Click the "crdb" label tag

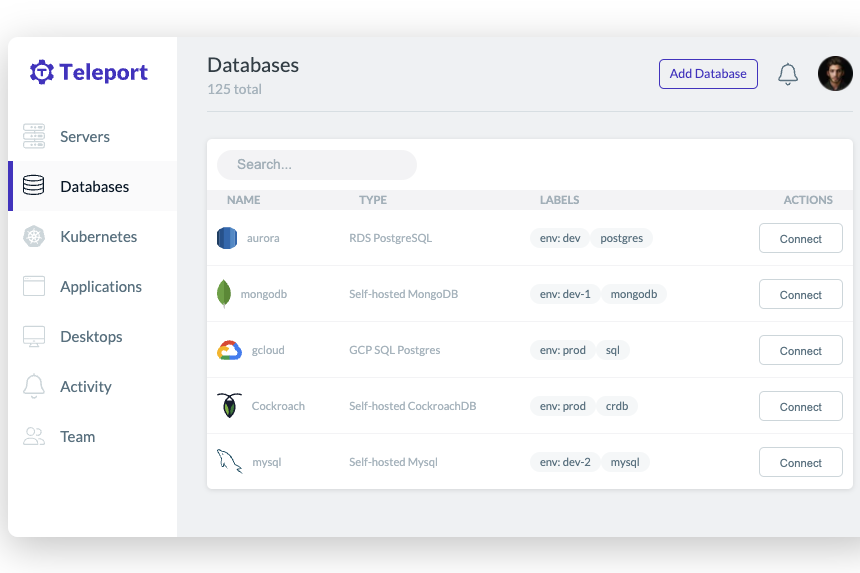[617, 406]
